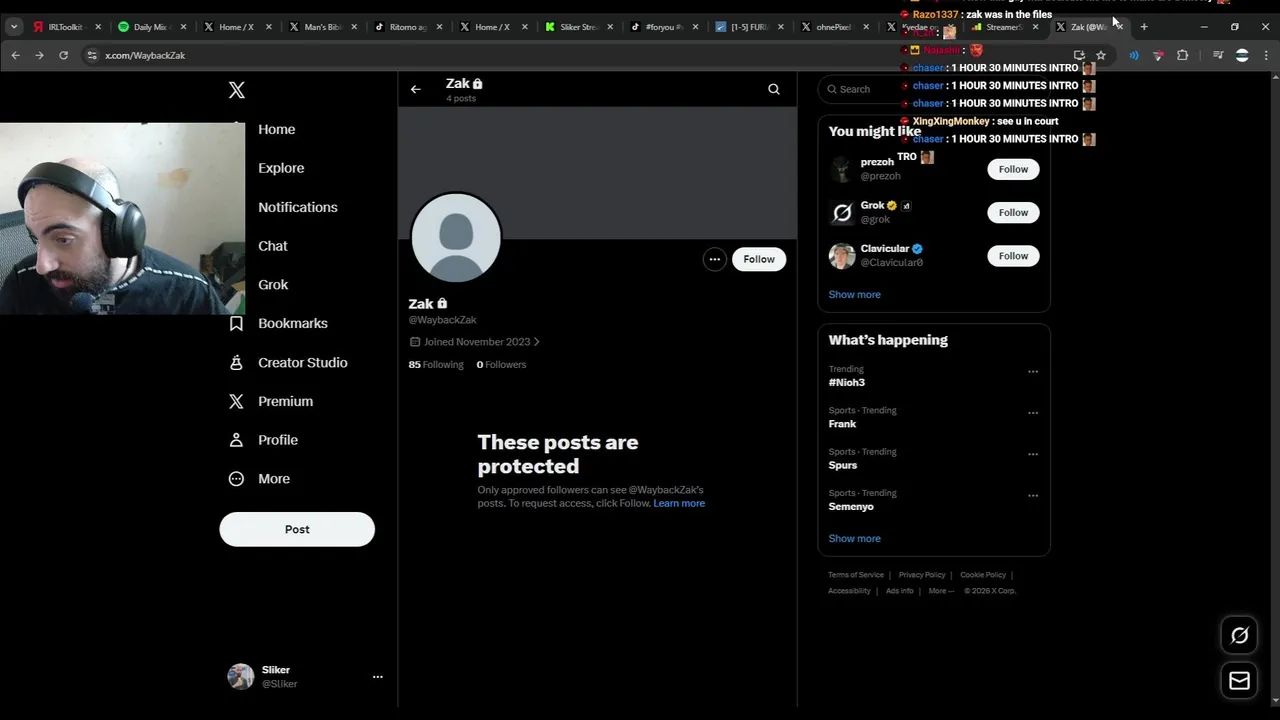The width and height of the screenshot is (1280, 720).
Task: Click the address bar URL x.com/WaybackZak
Action: (x=145, y=56)
